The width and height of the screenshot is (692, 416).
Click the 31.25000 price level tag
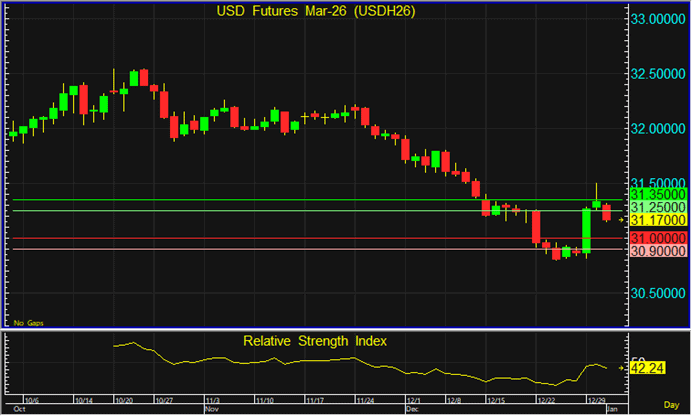656,206
